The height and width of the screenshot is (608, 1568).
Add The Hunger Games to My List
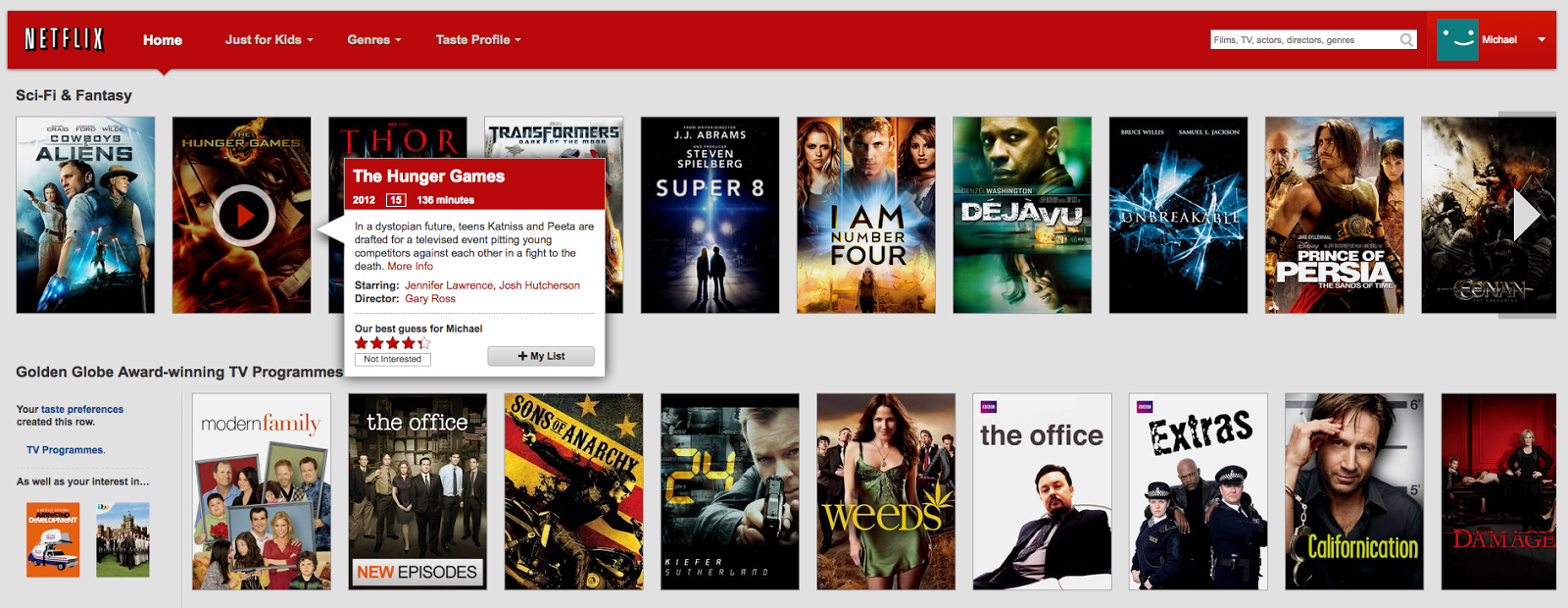click(541, 356)
